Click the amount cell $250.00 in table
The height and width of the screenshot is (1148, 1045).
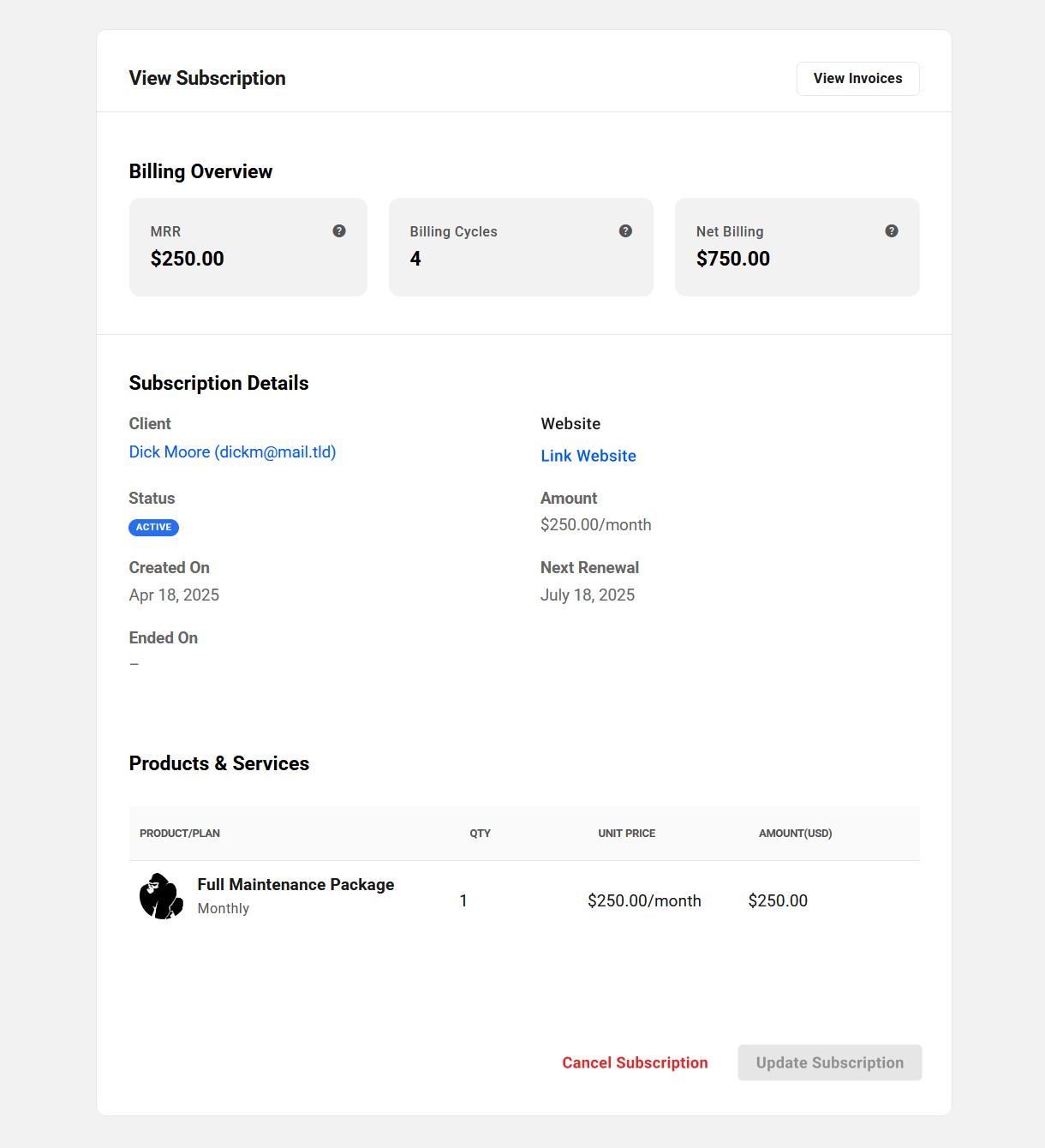tap(778, 901)
